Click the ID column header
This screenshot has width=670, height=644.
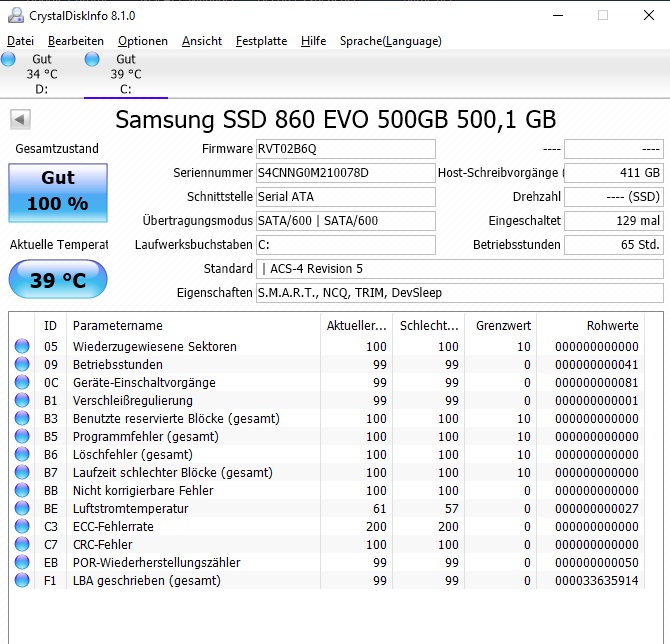pos(50,326)
